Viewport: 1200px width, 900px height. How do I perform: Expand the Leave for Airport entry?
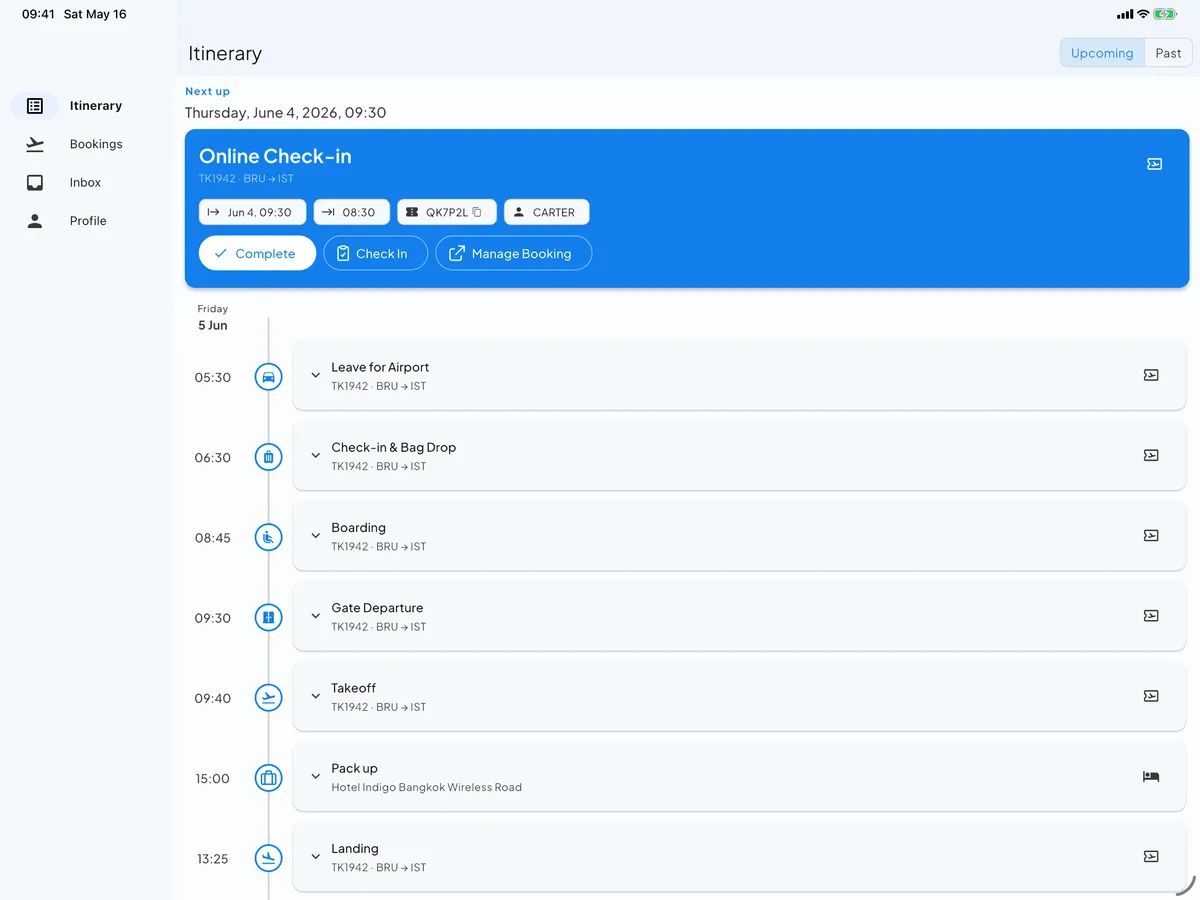coord(315,375)
